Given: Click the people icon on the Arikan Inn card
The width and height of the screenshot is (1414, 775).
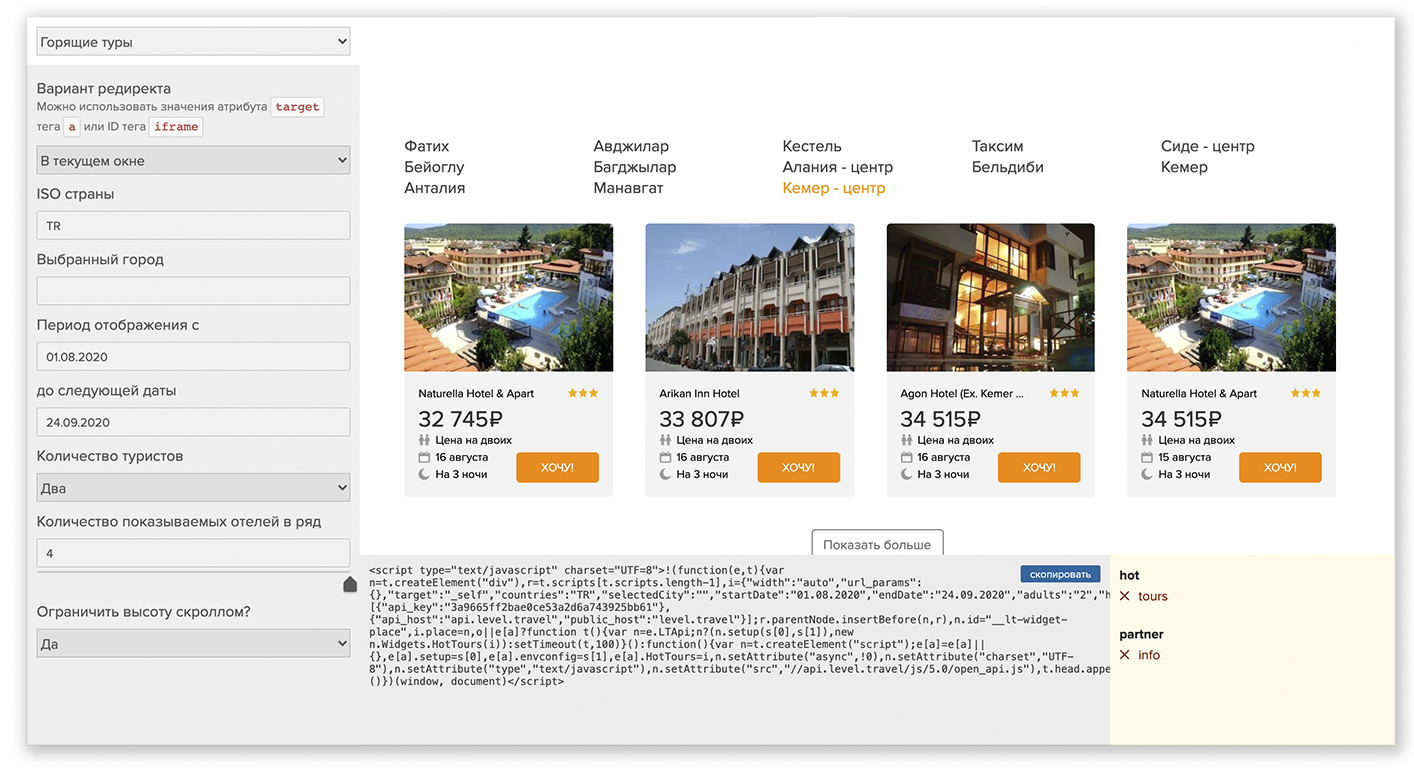Looking at the screenshot, I should [x=665, y=440].
